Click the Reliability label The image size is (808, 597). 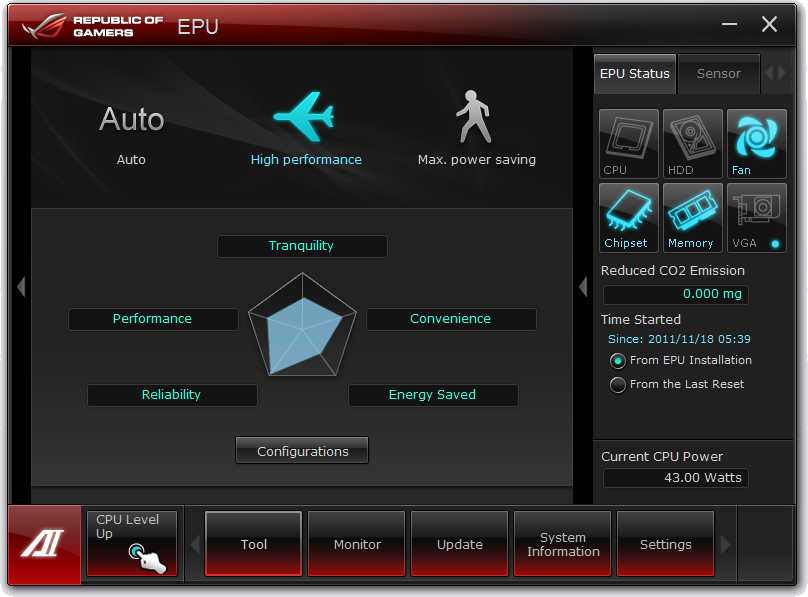click(x=172, y=395)
